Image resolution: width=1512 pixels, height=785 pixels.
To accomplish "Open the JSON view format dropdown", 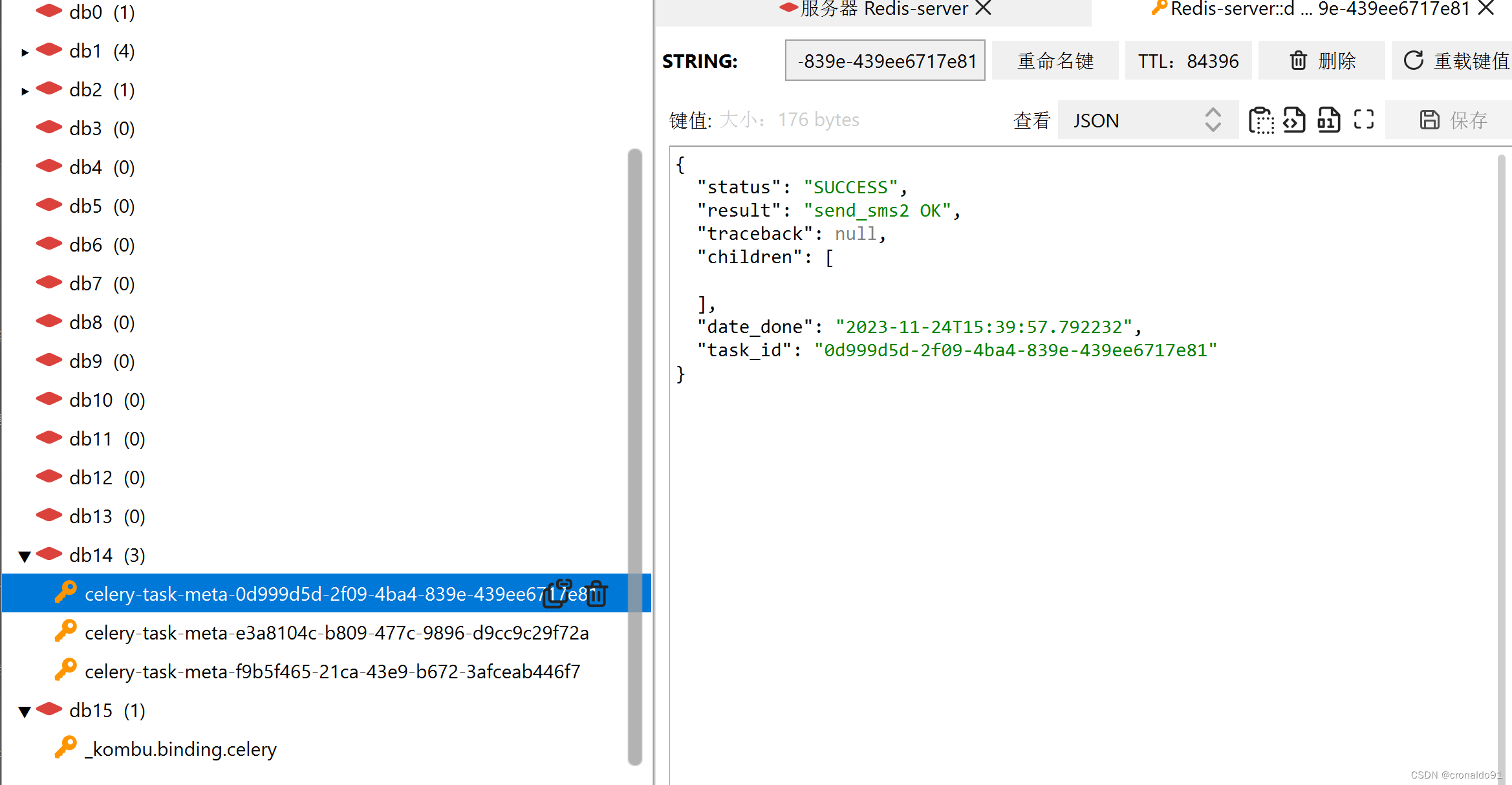I will (1148, 120).
